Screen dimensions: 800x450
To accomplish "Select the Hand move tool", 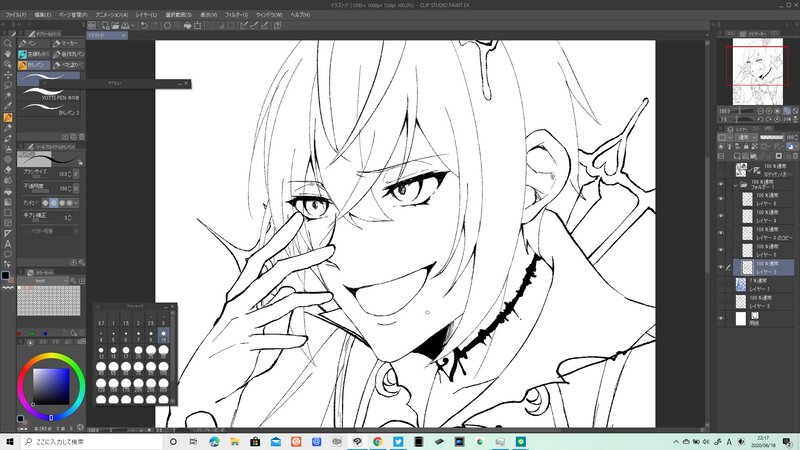I will [7, 54].
